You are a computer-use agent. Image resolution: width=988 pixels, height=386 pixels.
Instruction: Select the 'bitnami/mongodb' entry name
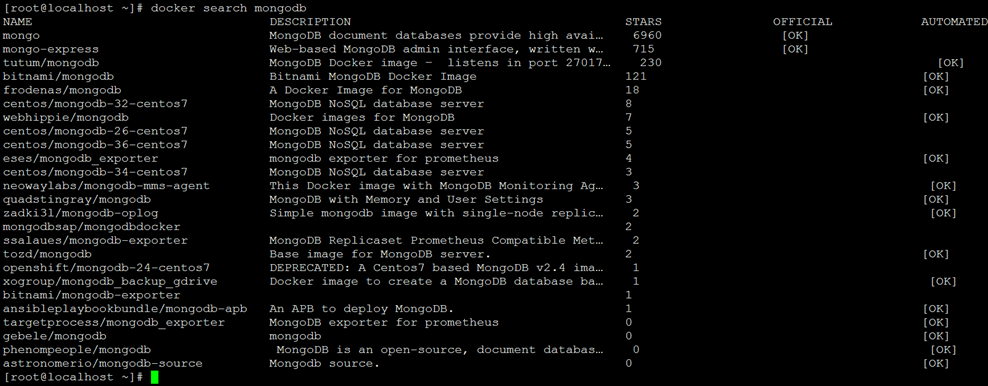click(x=51, y=77)
